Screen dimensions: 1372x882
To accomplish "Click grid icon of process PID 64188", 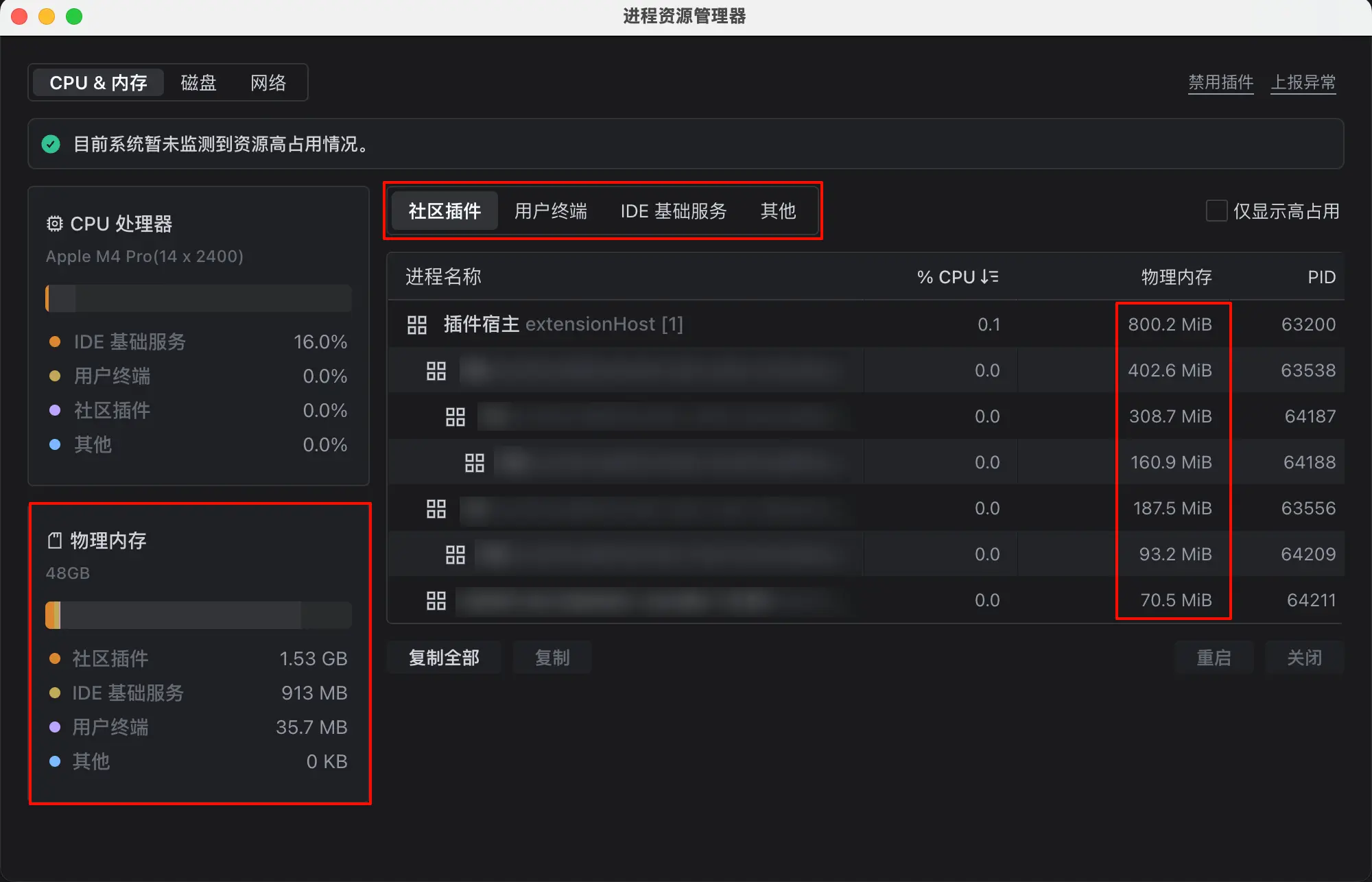I will [x=474, y=463].
